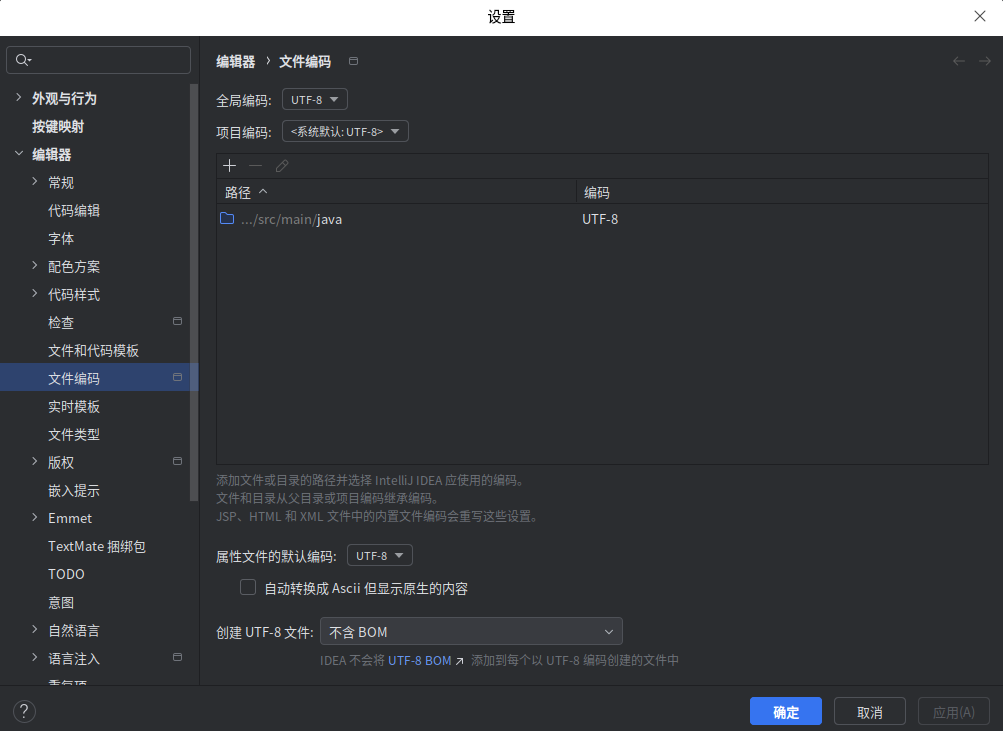
Task: Sort by 路径 column header
Action: 396,193
